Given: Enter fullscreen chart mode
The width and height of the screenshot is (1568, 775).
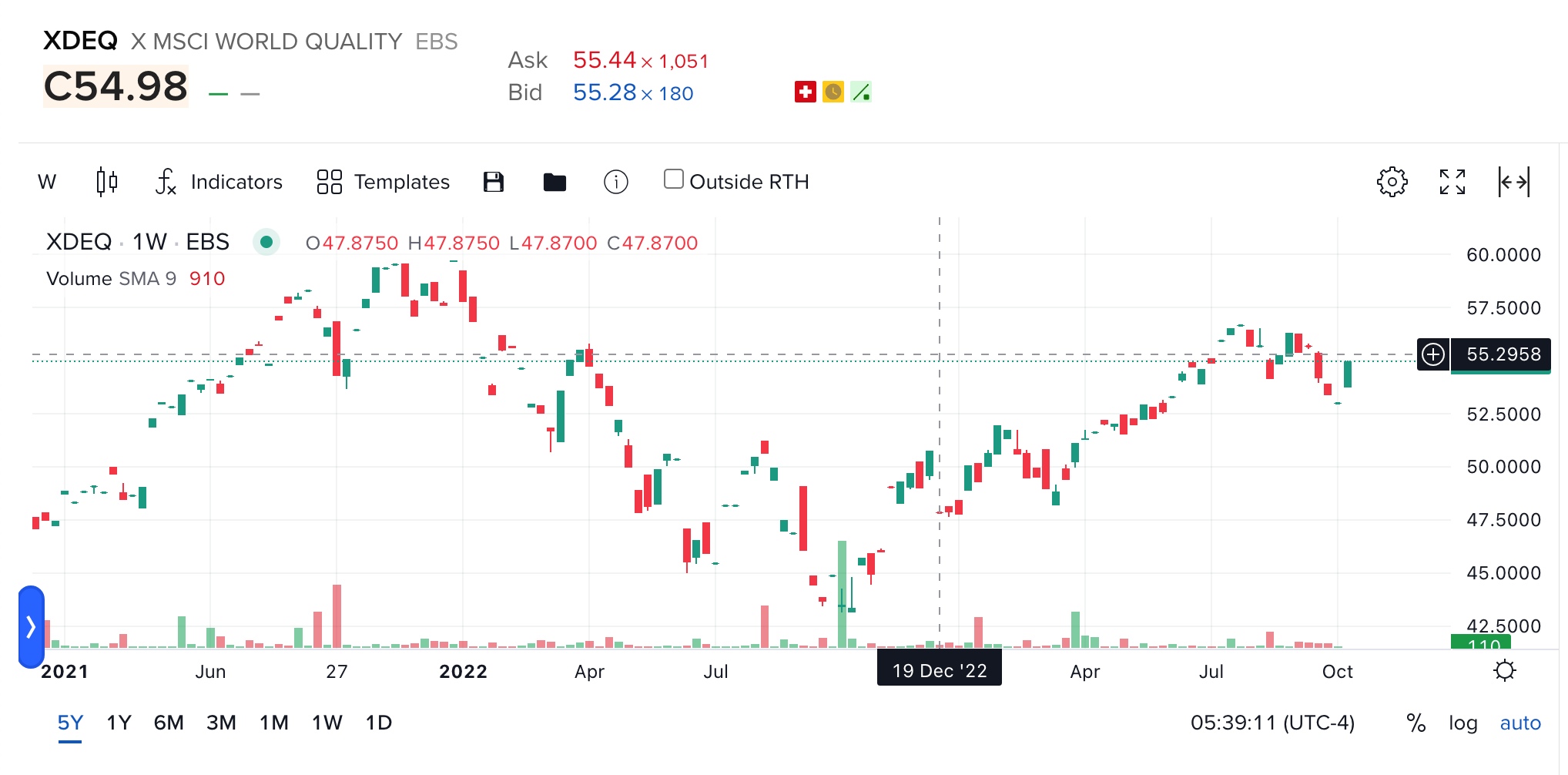Looking at the screenshot, I should coord(1453,182).
